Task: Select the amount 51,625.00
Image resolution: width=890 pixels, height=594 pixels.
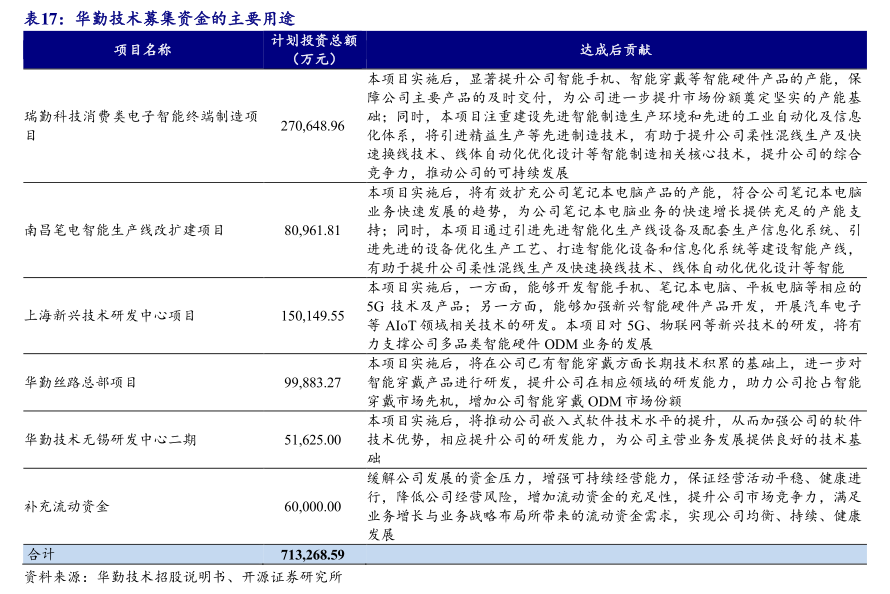Action: pos(312,440)
